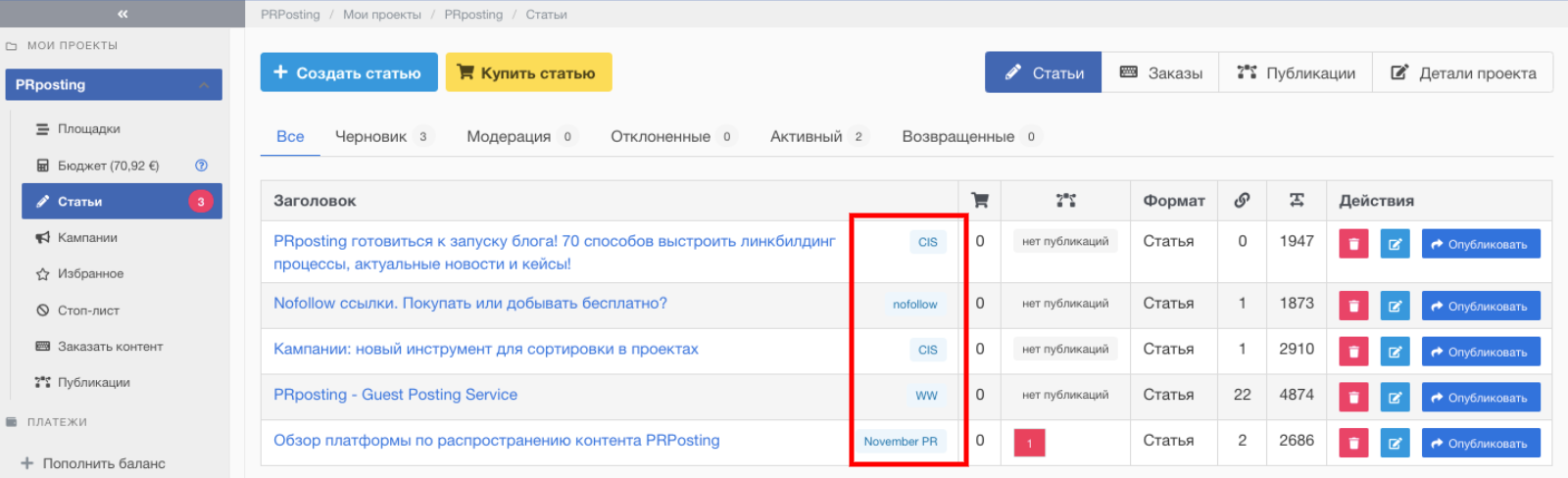1568x478 pixels.
Task: Edit the 'Guest Posting Service' article
Action: [1395, 398]
